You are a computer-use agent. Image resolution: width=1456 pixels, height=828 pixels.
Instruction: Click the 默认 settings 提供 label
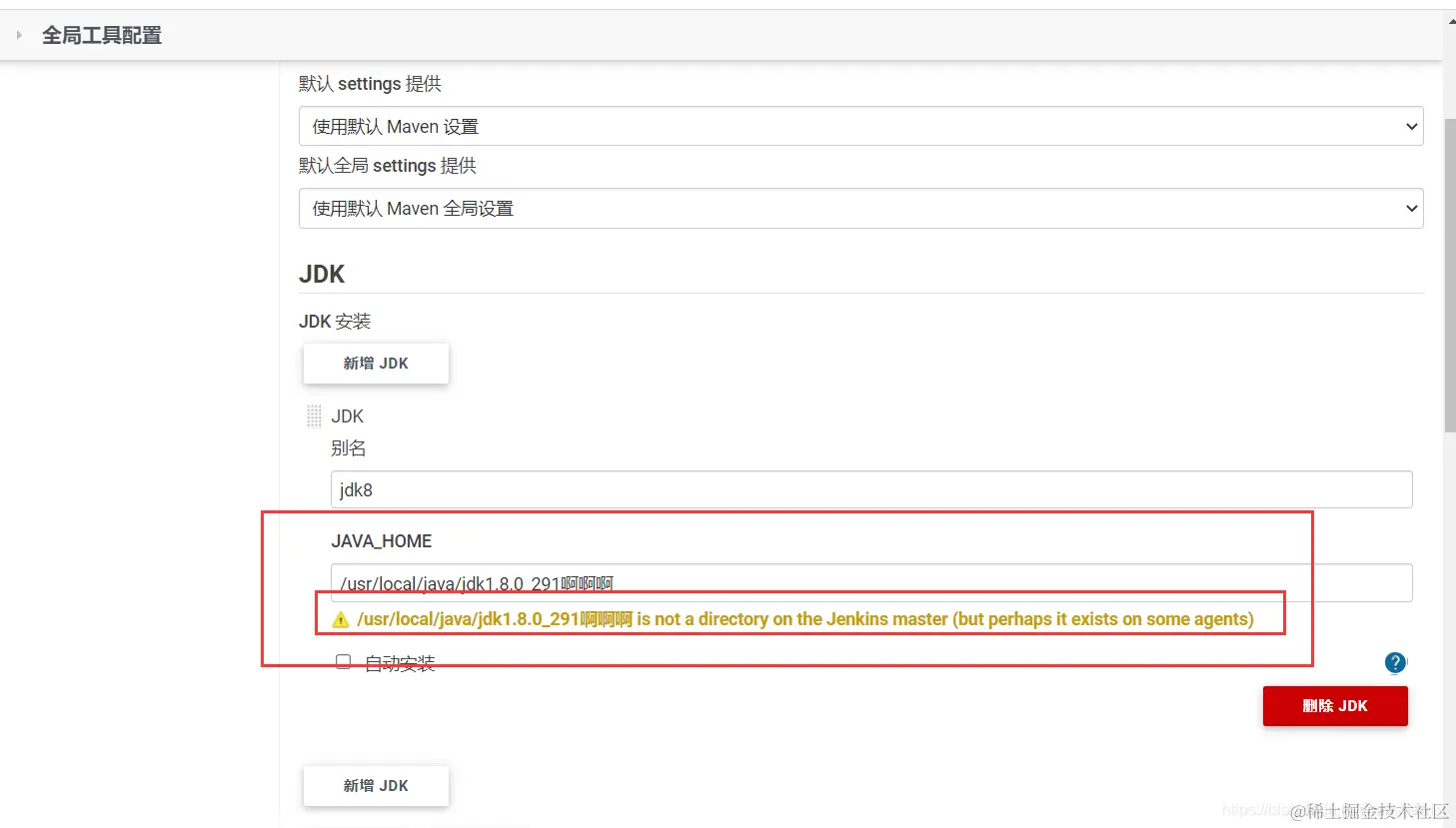click(x=370, y=84)
